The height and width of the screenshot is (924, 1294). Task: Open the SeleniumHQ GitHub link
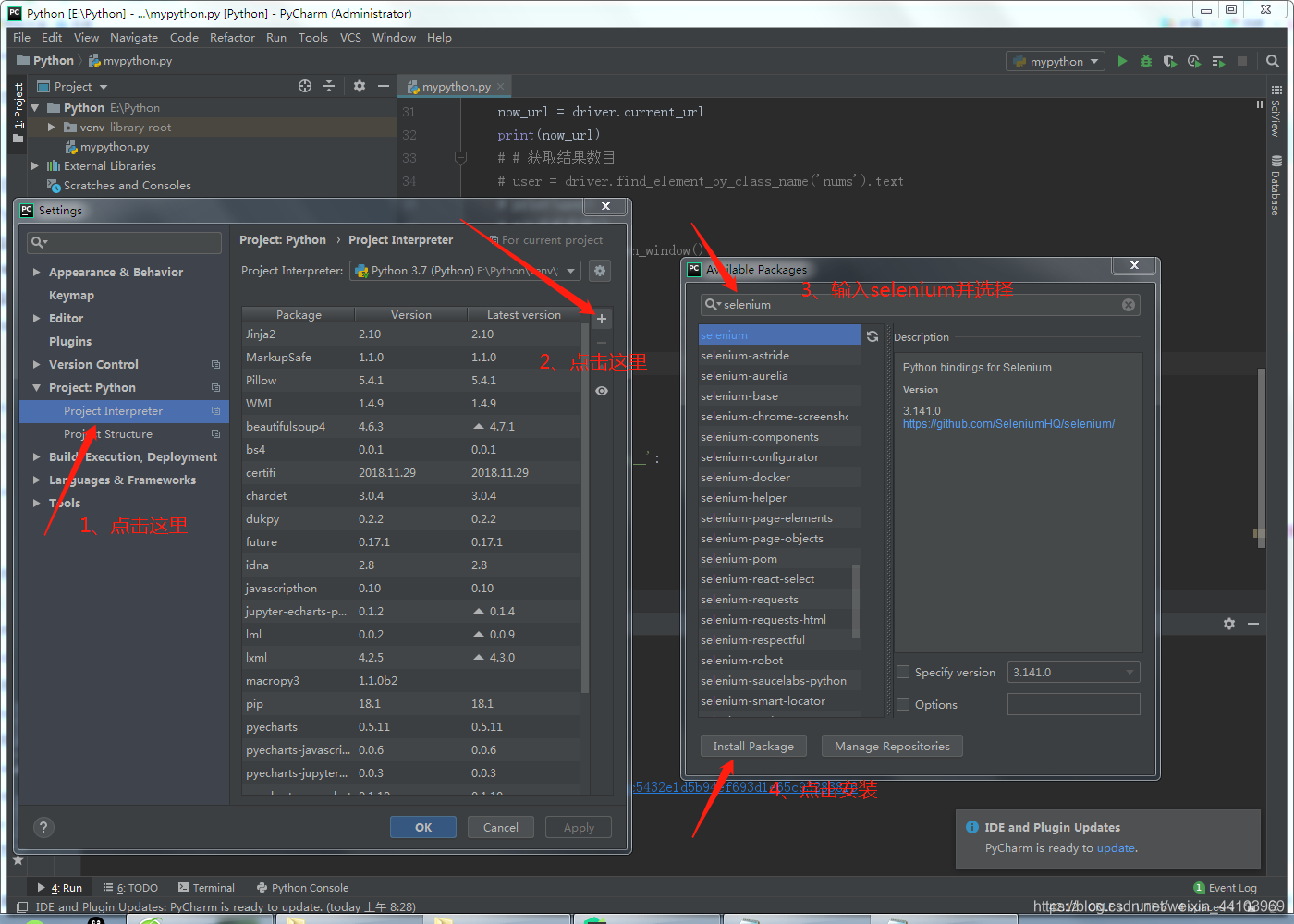tap(1008, 424)
